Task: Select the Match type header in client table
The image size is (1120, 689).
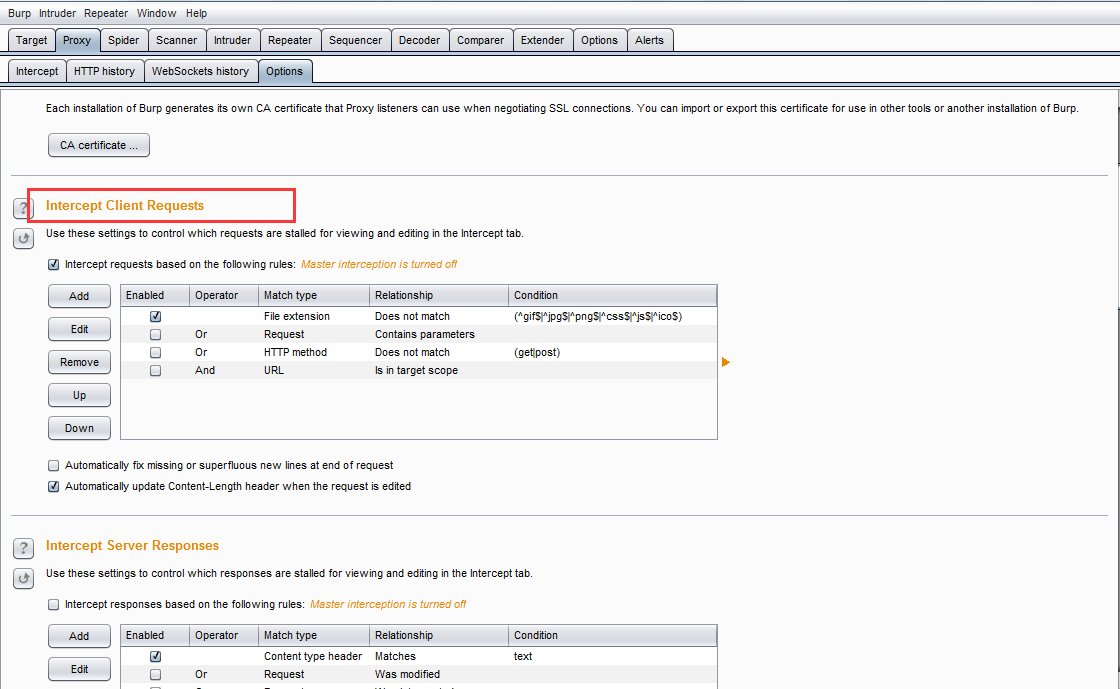Action: pyautogui.click(x=314, y=296)
